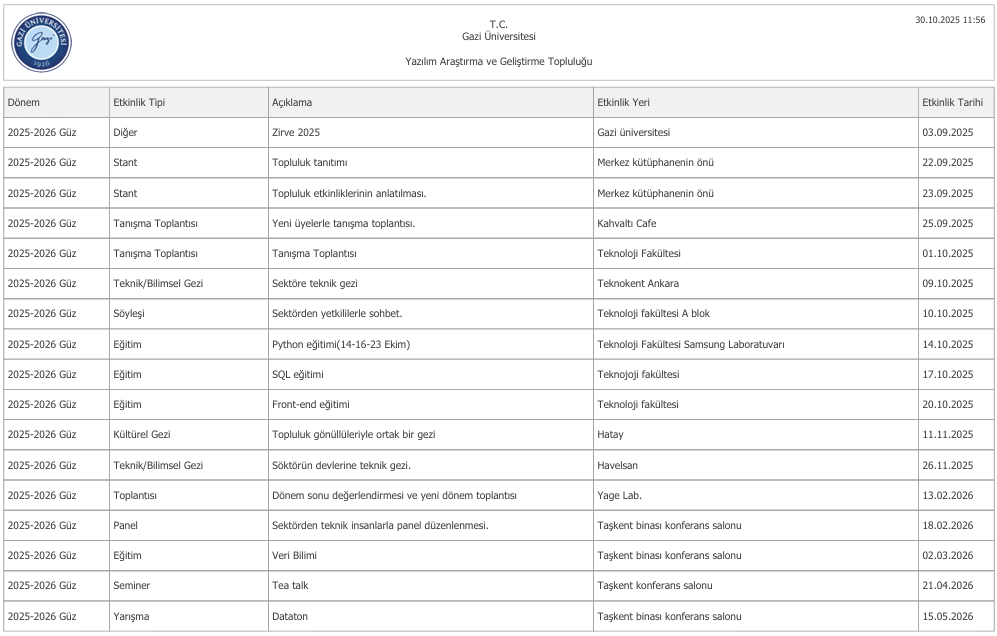Click the Dataton description cell

[290, 616]
